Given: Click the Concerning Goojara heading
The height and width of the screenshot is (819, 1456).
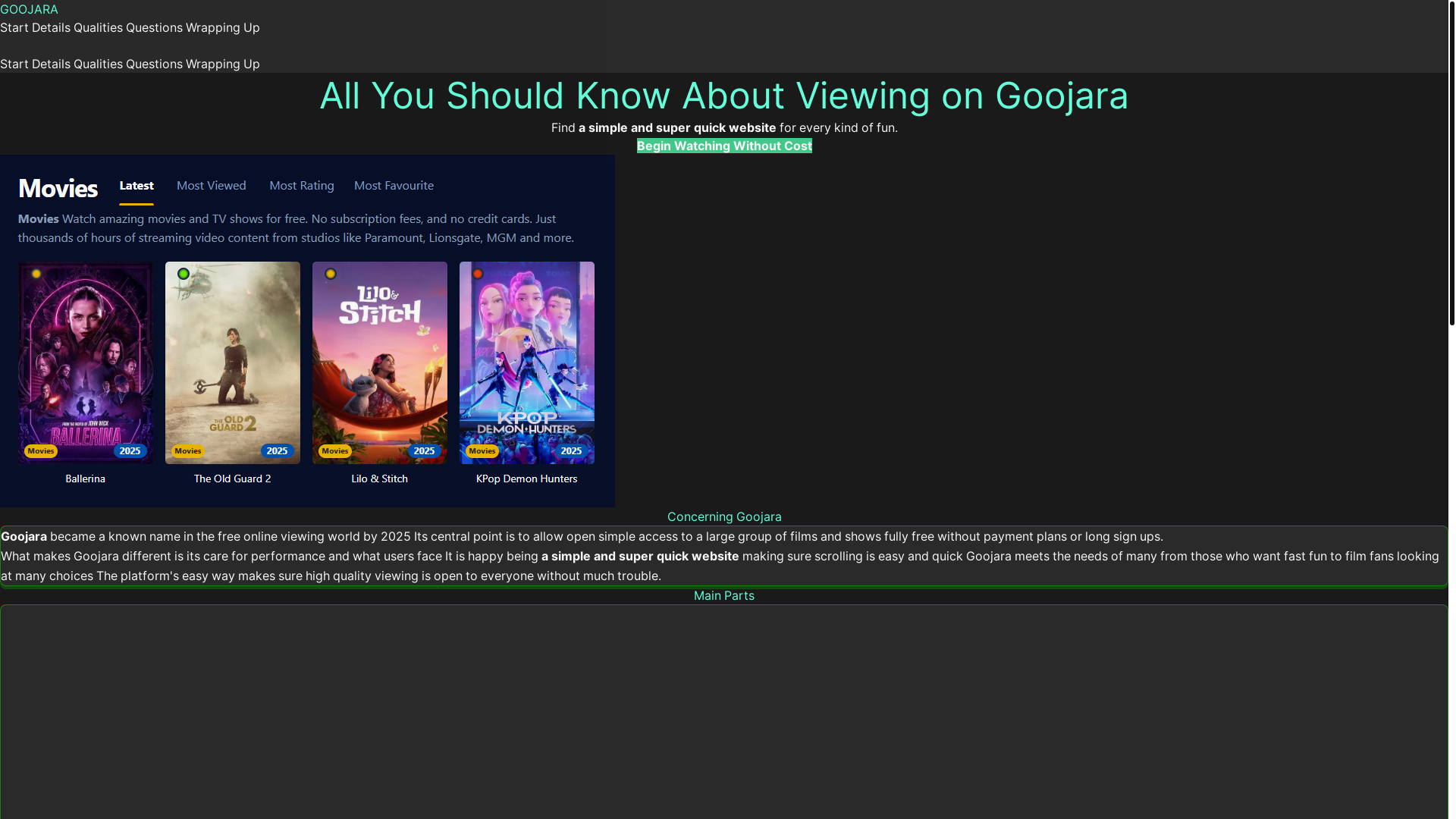Looking at the screenshot, I should 724,516.
